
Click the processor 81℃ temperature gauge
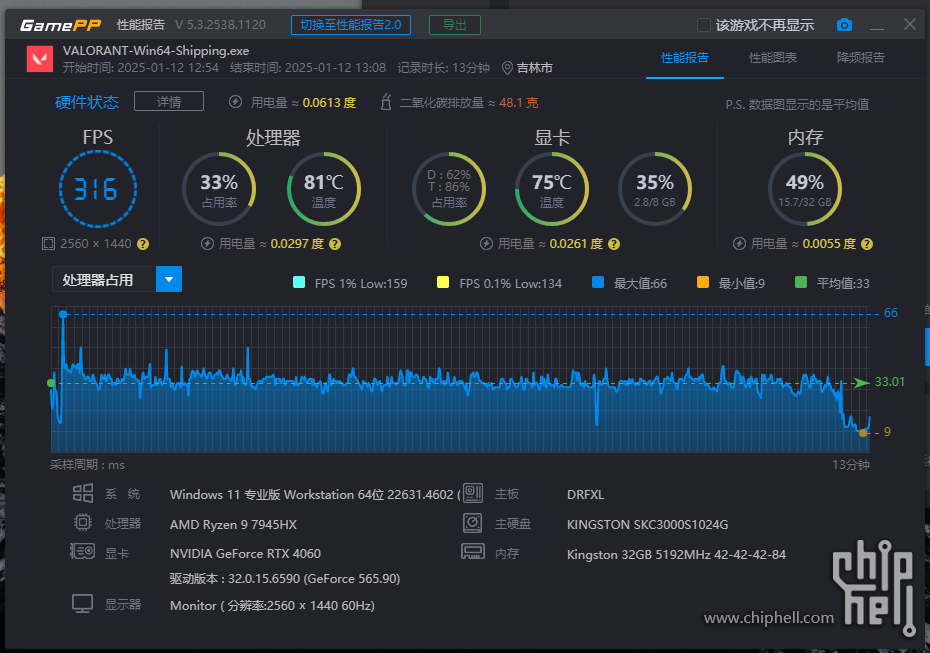(324, 189)
